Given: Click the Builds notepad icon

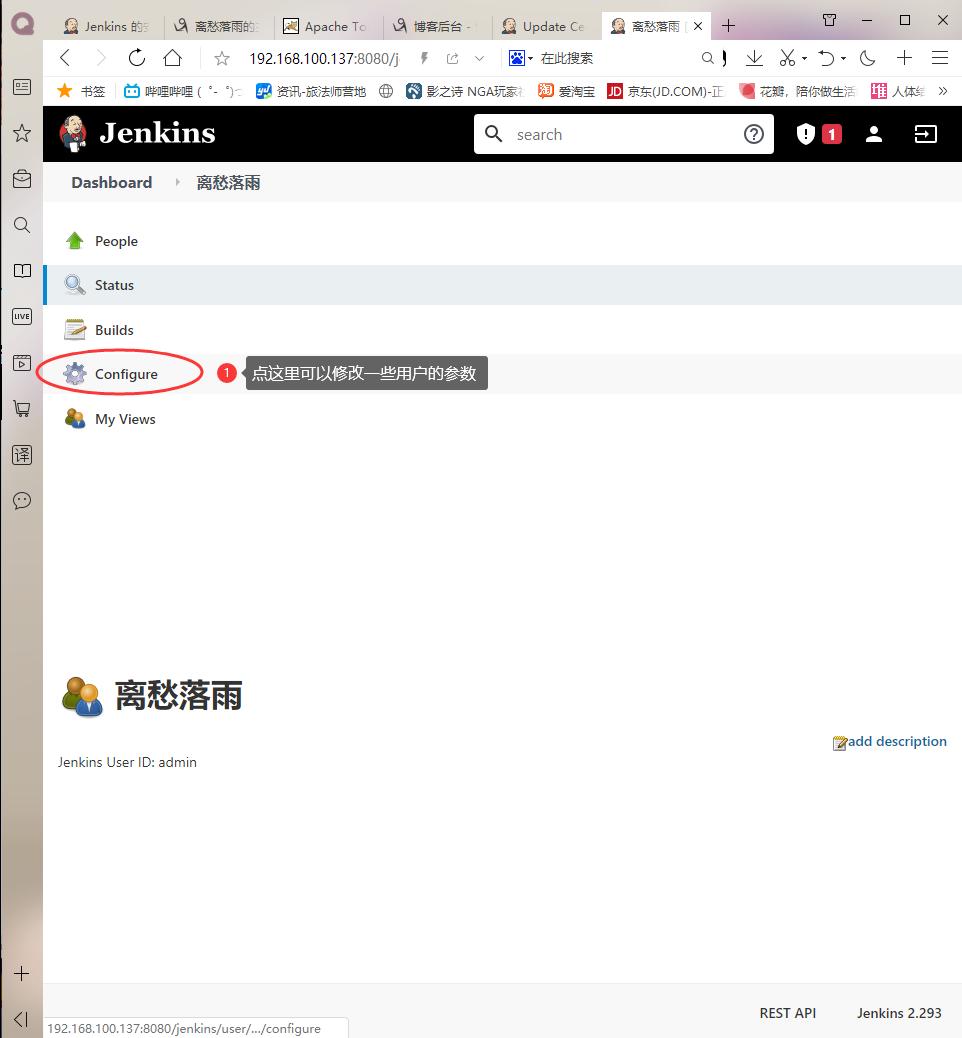Looking at the screenshot, I should point(75,330).
